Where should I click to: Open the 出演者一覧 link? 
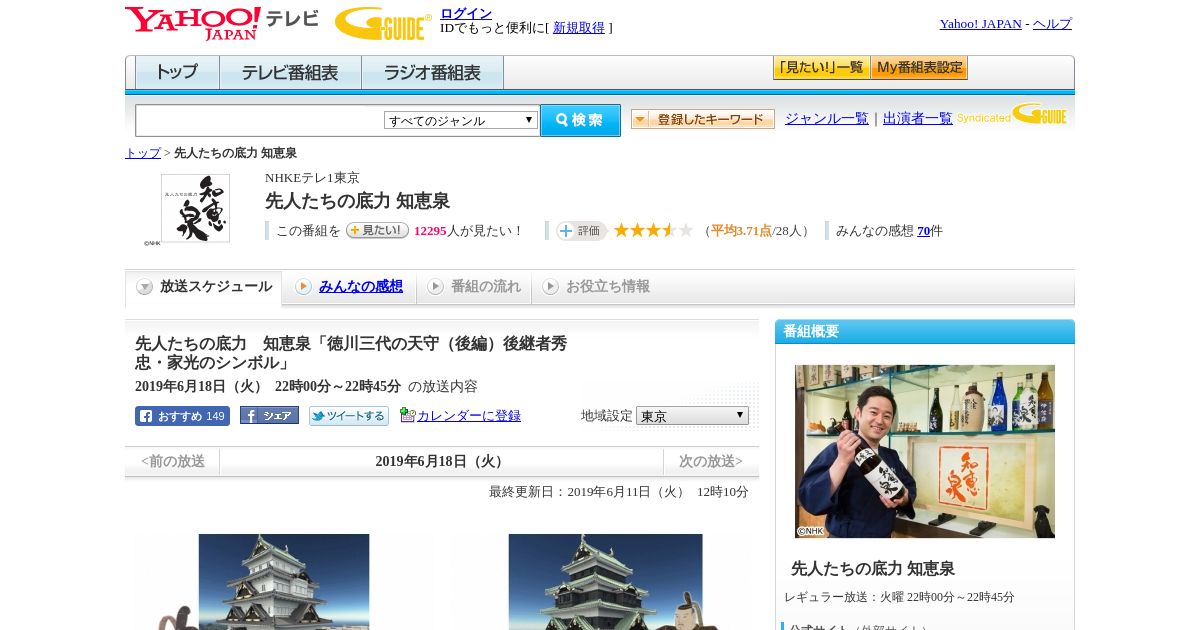pyautogui.click(x=918, y=118)
